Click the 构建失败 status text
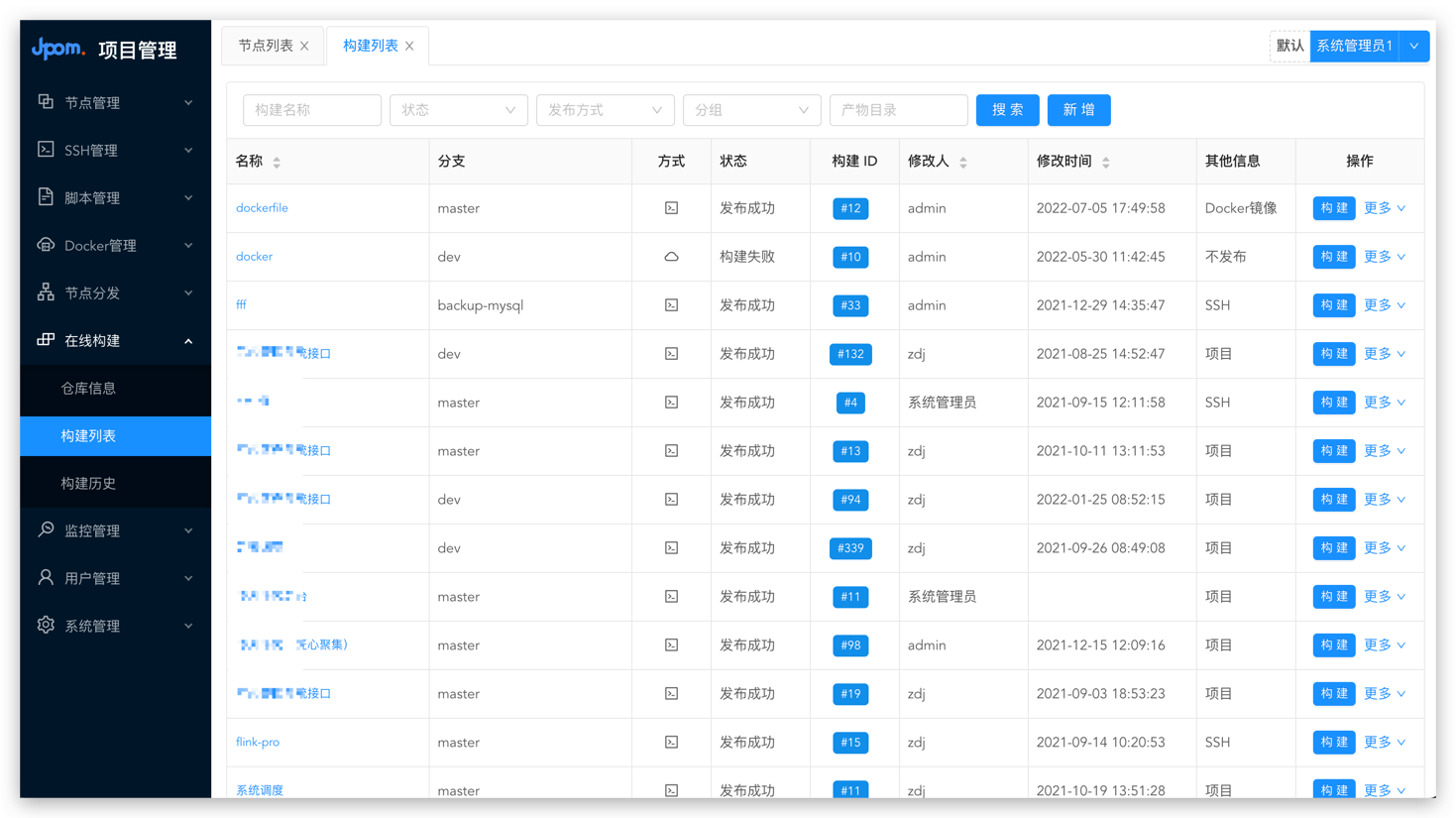 [x=747, y=257]
